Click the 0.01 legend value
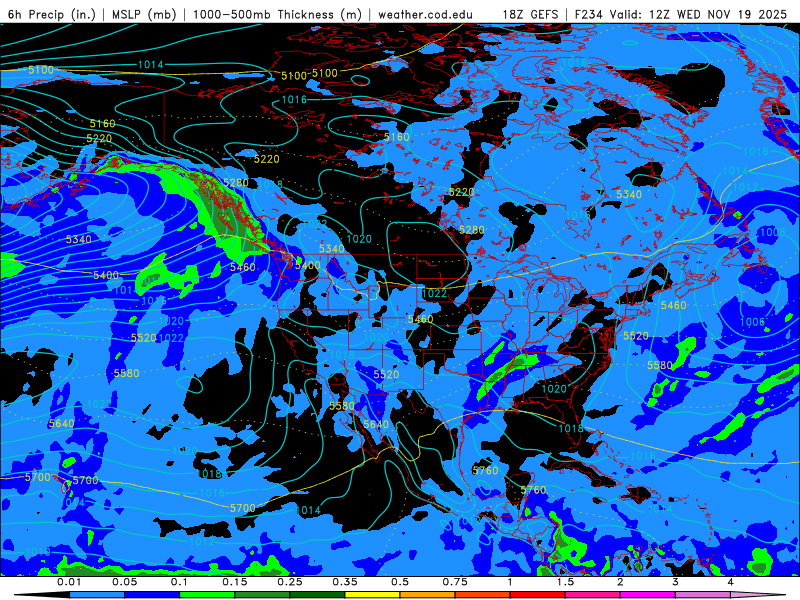800x600 pixels. click(69, 582)
